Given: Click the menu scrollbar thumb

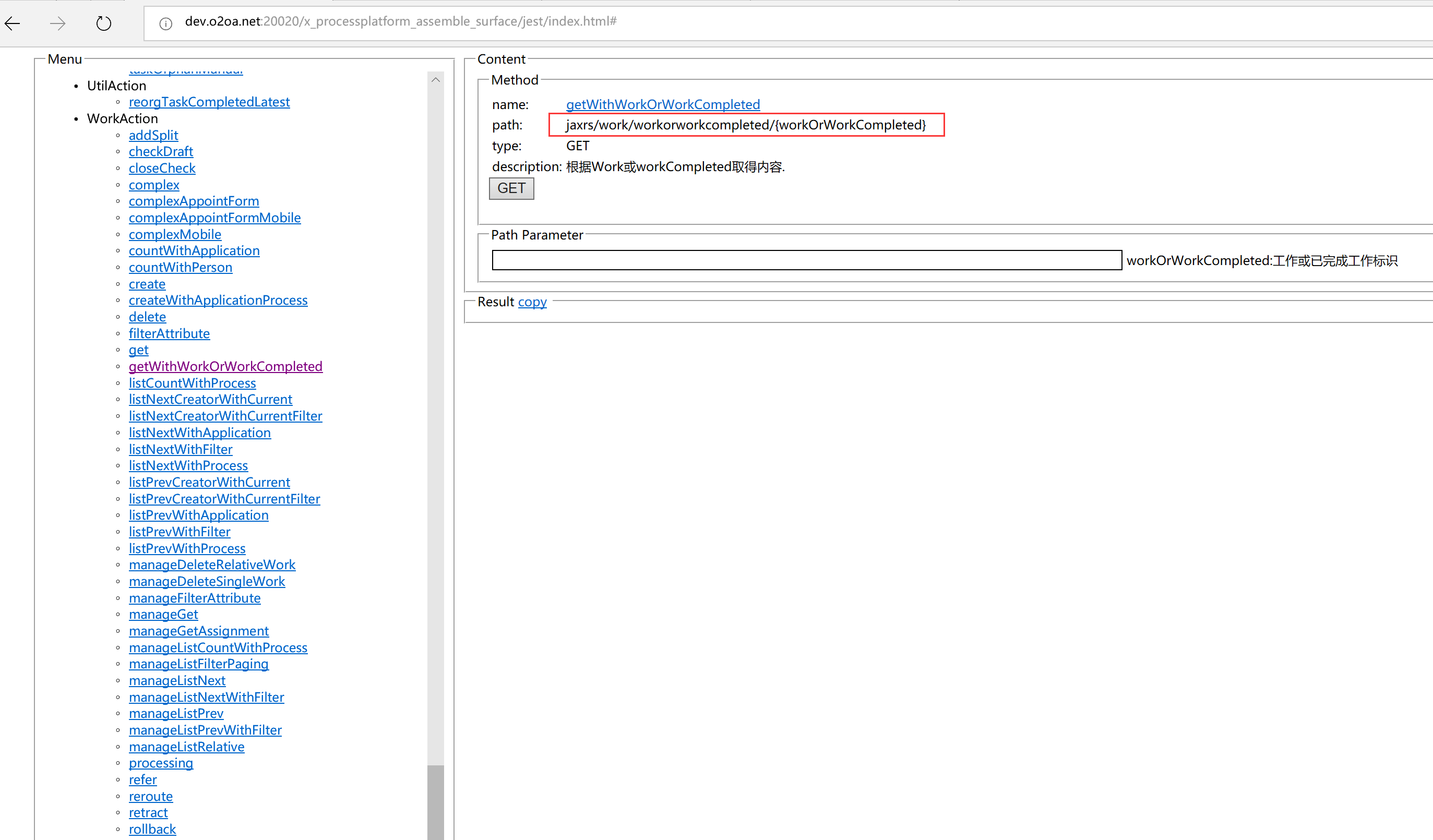Looking at the screenshot, I should point(436,802).
